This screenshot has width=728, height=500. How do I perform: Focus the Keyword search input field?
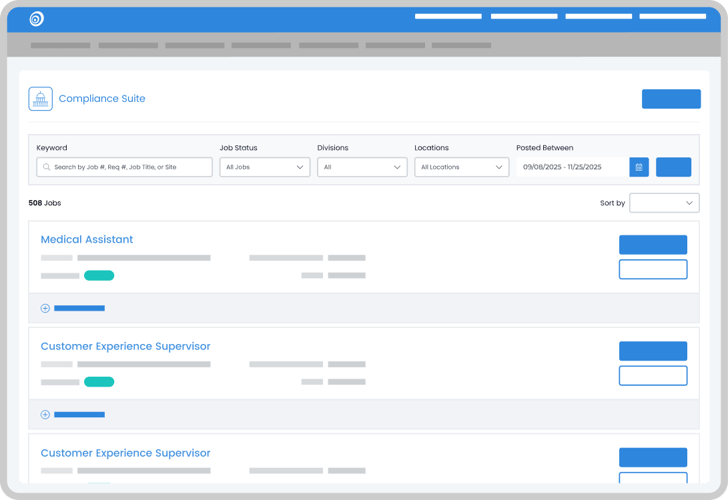[130, 167]
